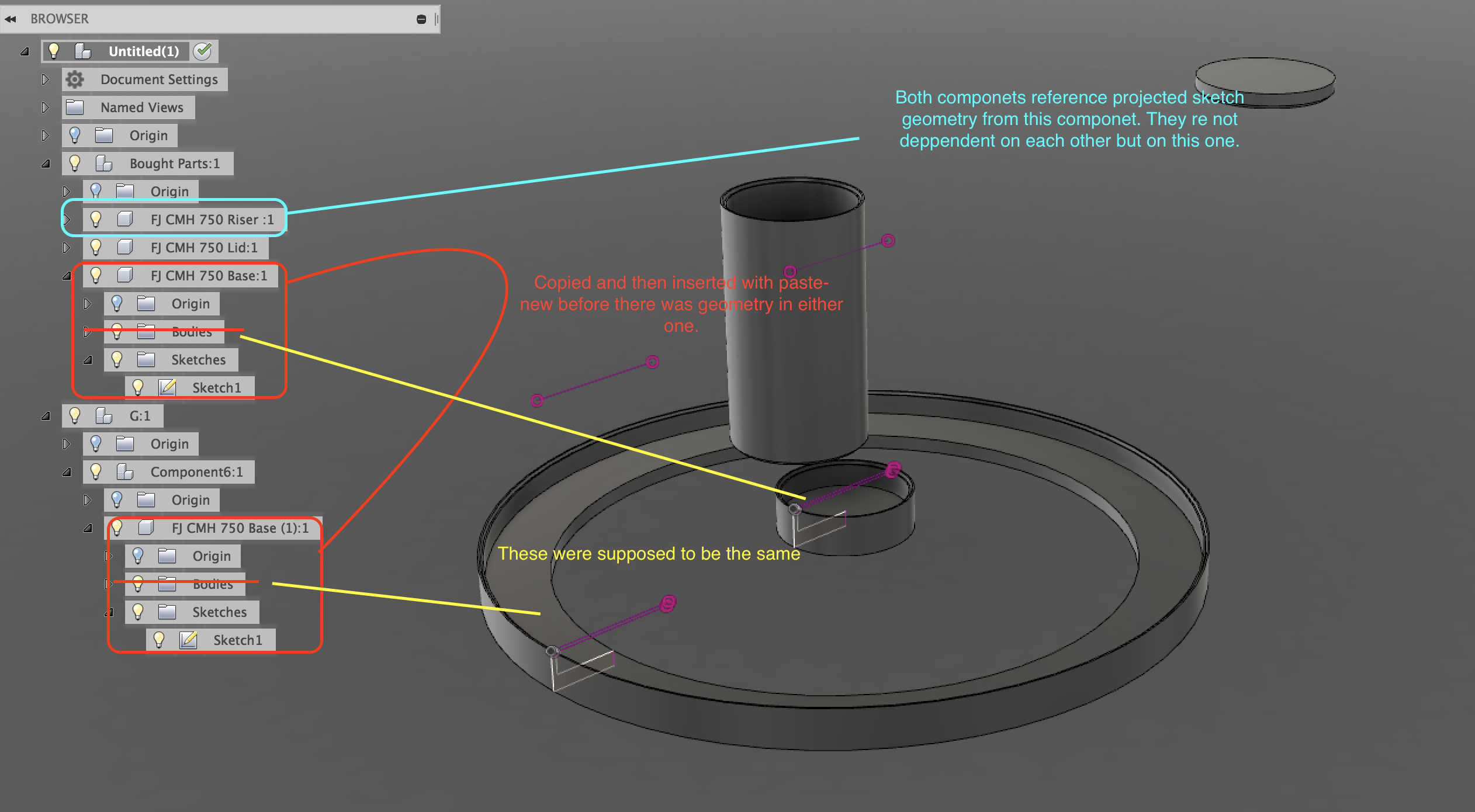Click the activate radio check beside Untitled(1)
Image resolution: width=1475 pixels, height=812 pixels.
click(x=203, y=51)
